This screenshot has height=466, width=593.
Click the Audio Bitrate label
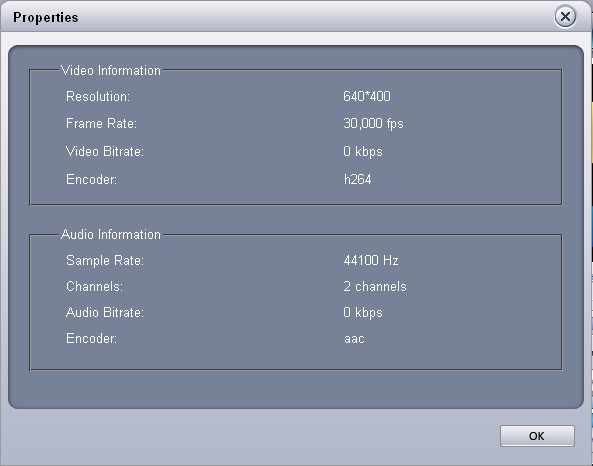[105, 313]
